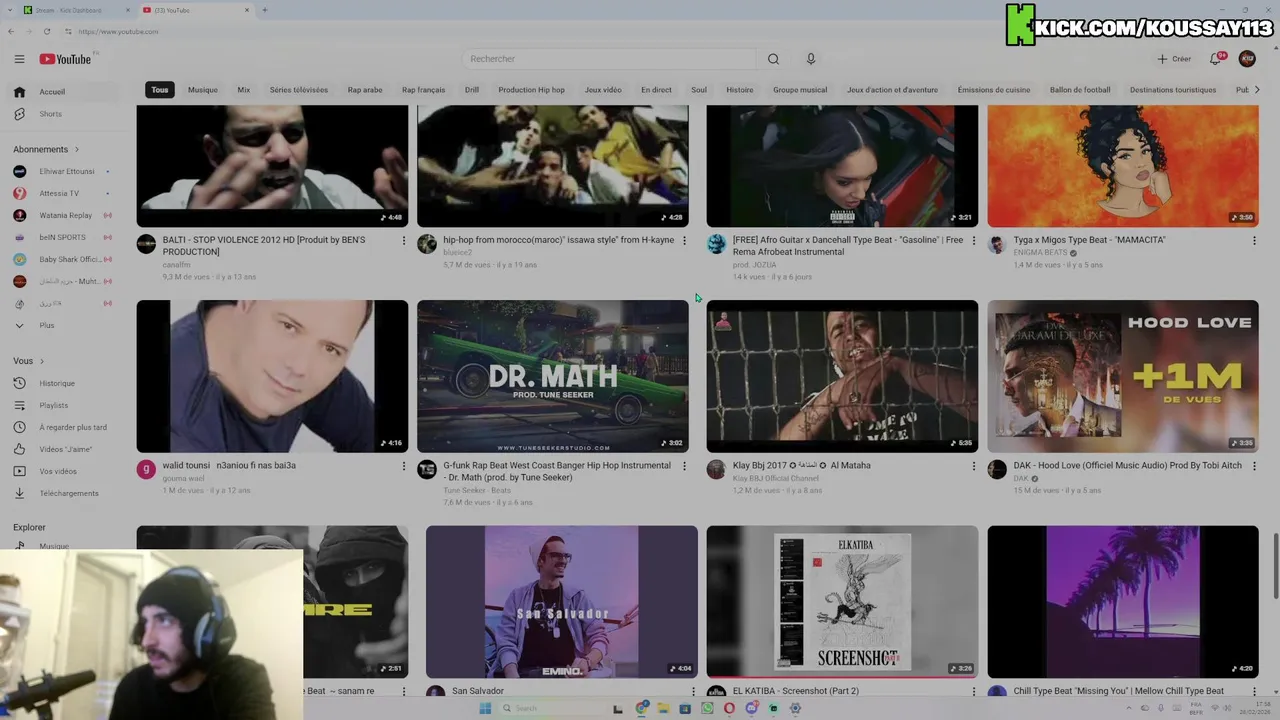Open San Salvador thumbnail video

562,602
